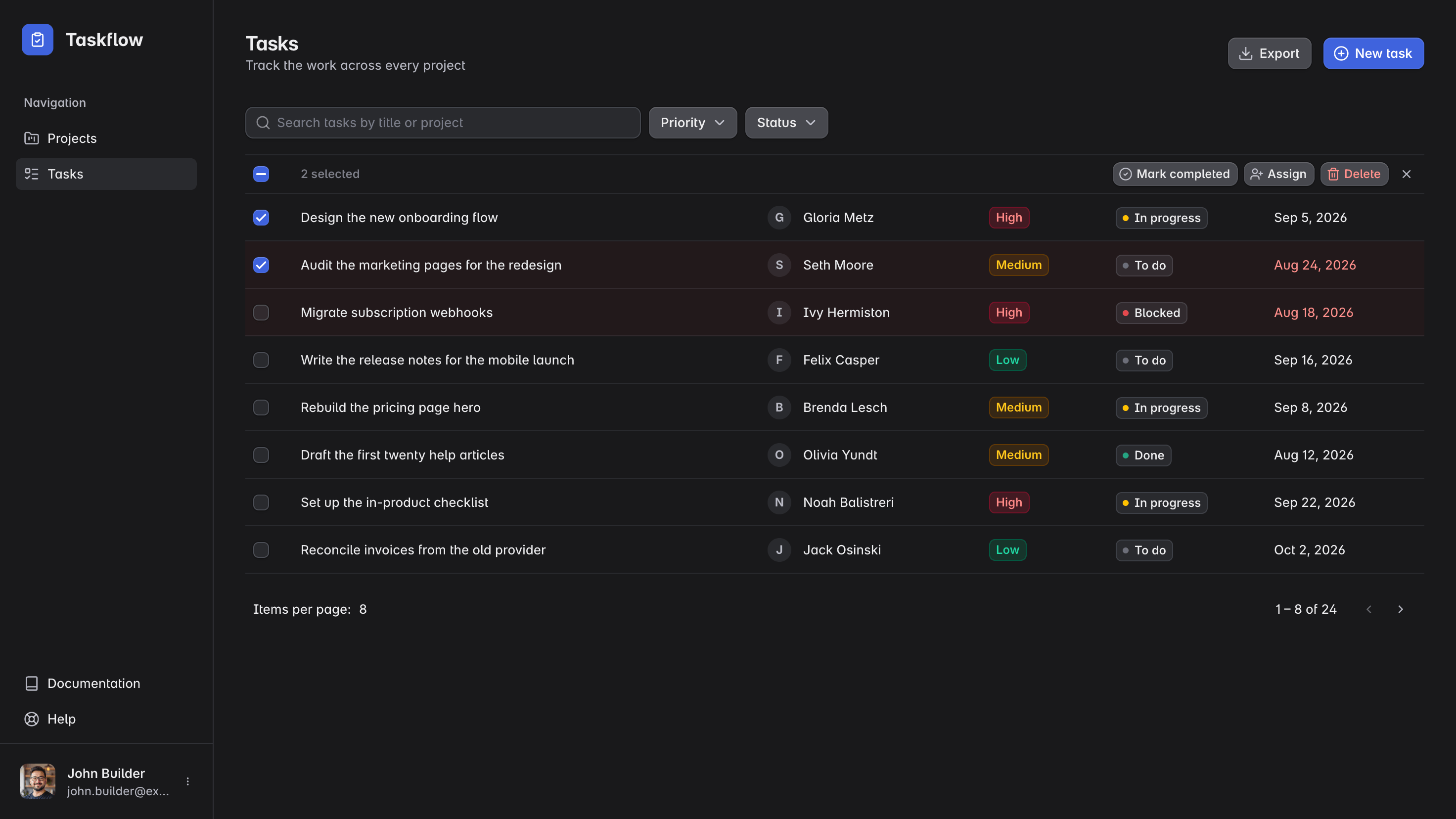Image resolution: width=1456 pixels, height=819 pixels.
Task: Click the overdue date Aug 18, 2026
Action: 1313,313
